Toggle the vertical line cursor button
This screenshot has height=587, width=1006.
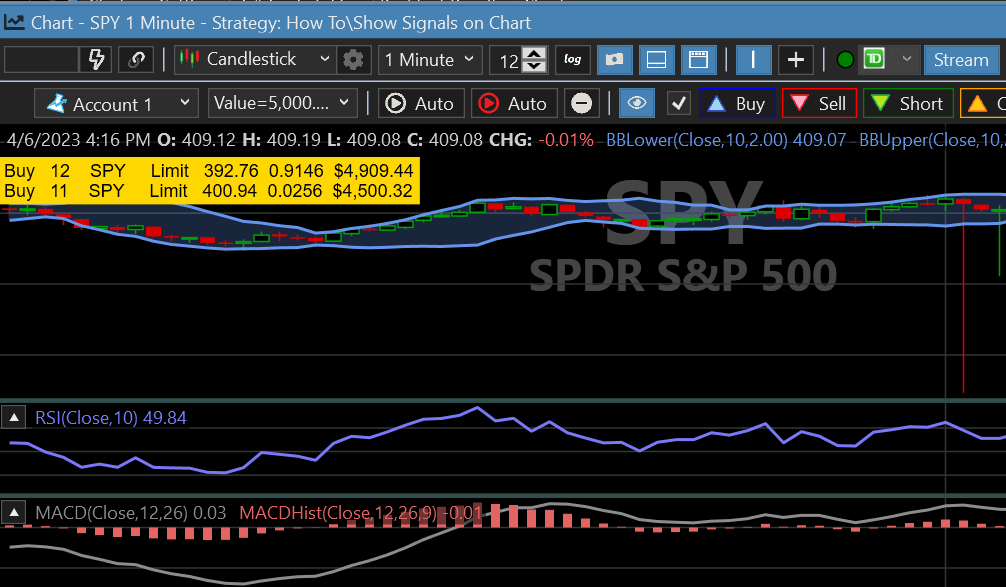pyautogui.click(x=753, y=60)
